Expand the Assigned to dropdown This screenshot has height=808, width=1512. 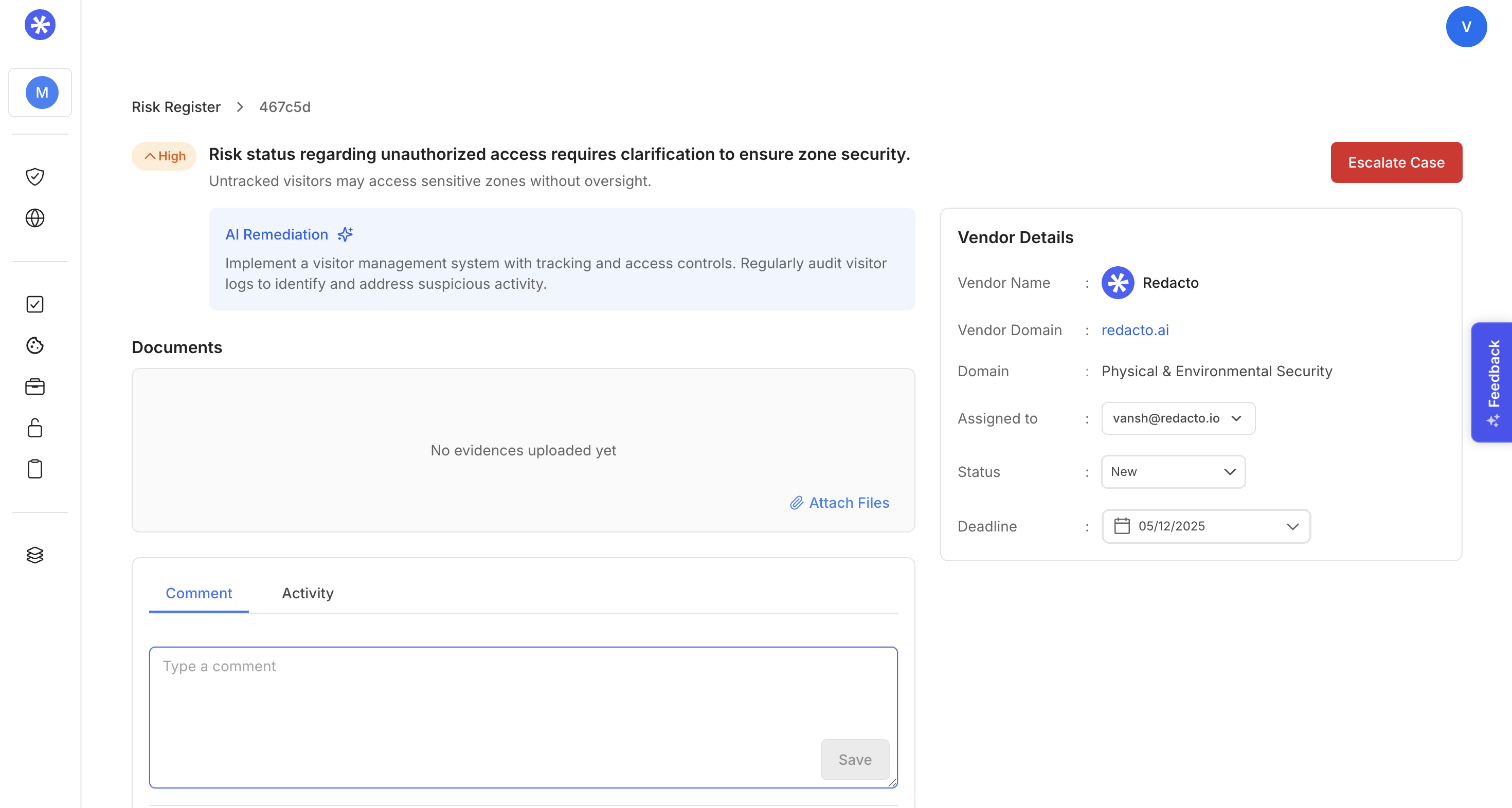coord(1177,418)
